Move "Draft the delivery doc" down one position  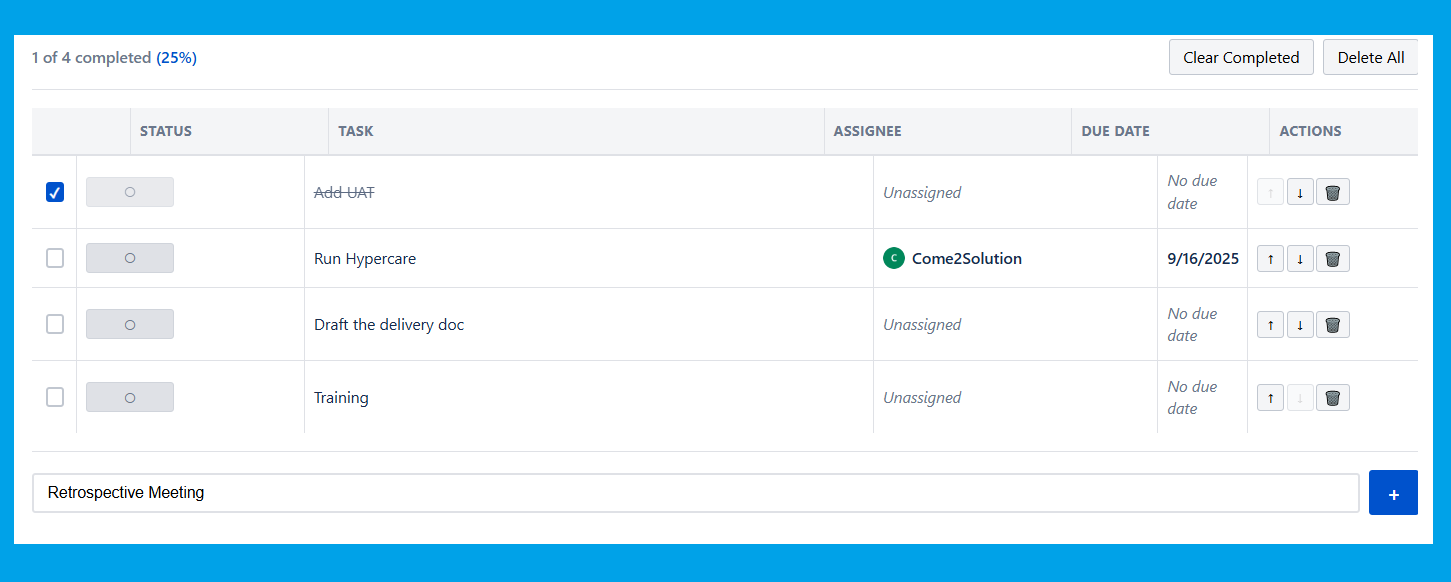point(1300,324)
